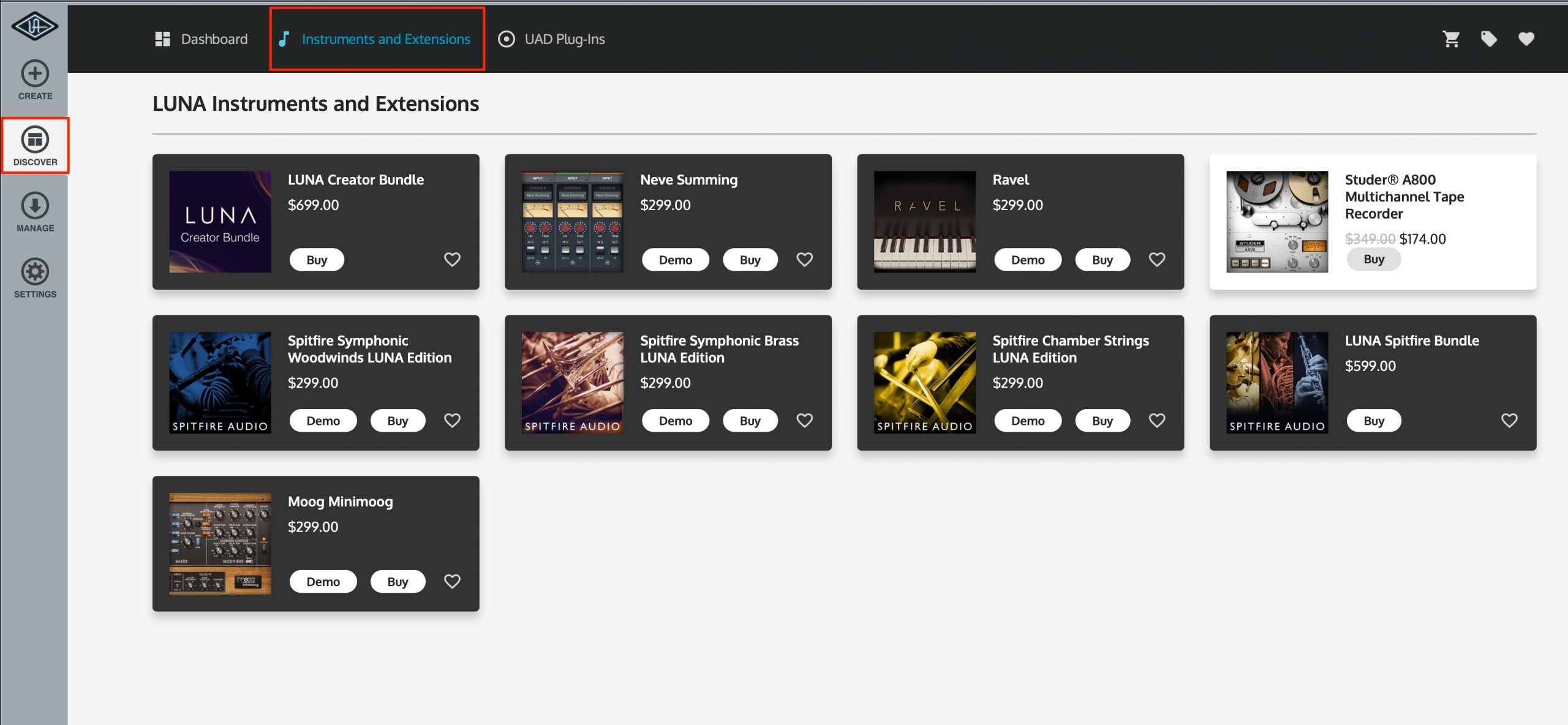
Task: Open the Manage downloads section
Action: click(35, 212)
